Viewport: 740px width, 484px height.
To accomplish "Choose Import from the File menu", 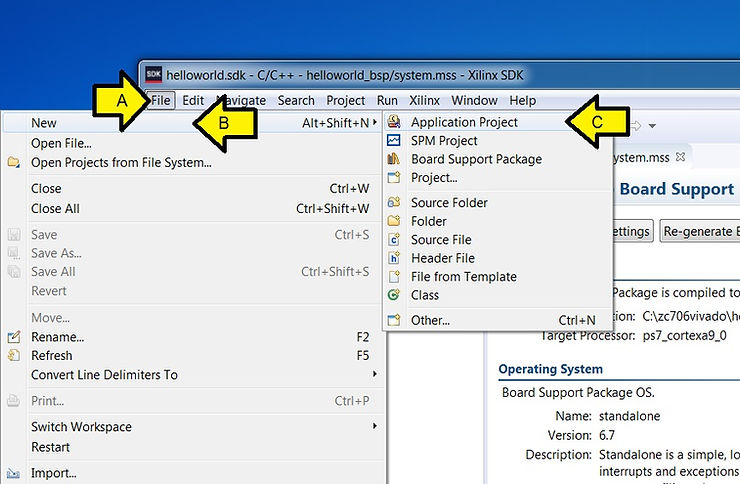I will coord(53,473).
